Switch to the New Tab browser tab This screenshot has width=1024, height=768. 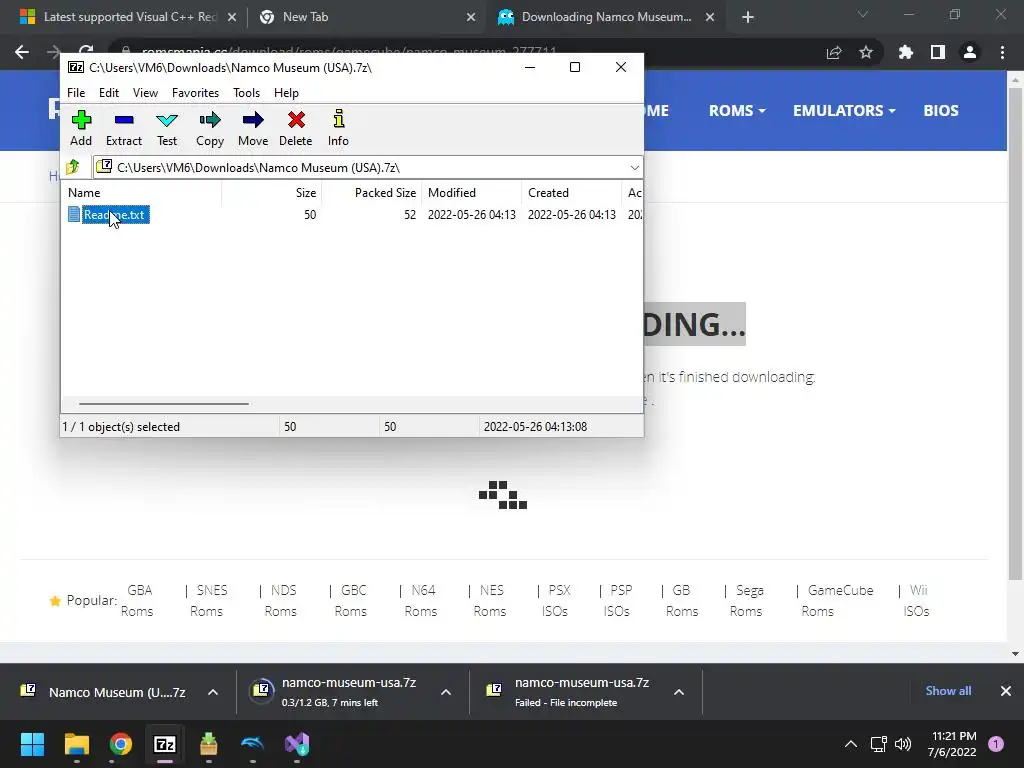(x=366, y=17)
